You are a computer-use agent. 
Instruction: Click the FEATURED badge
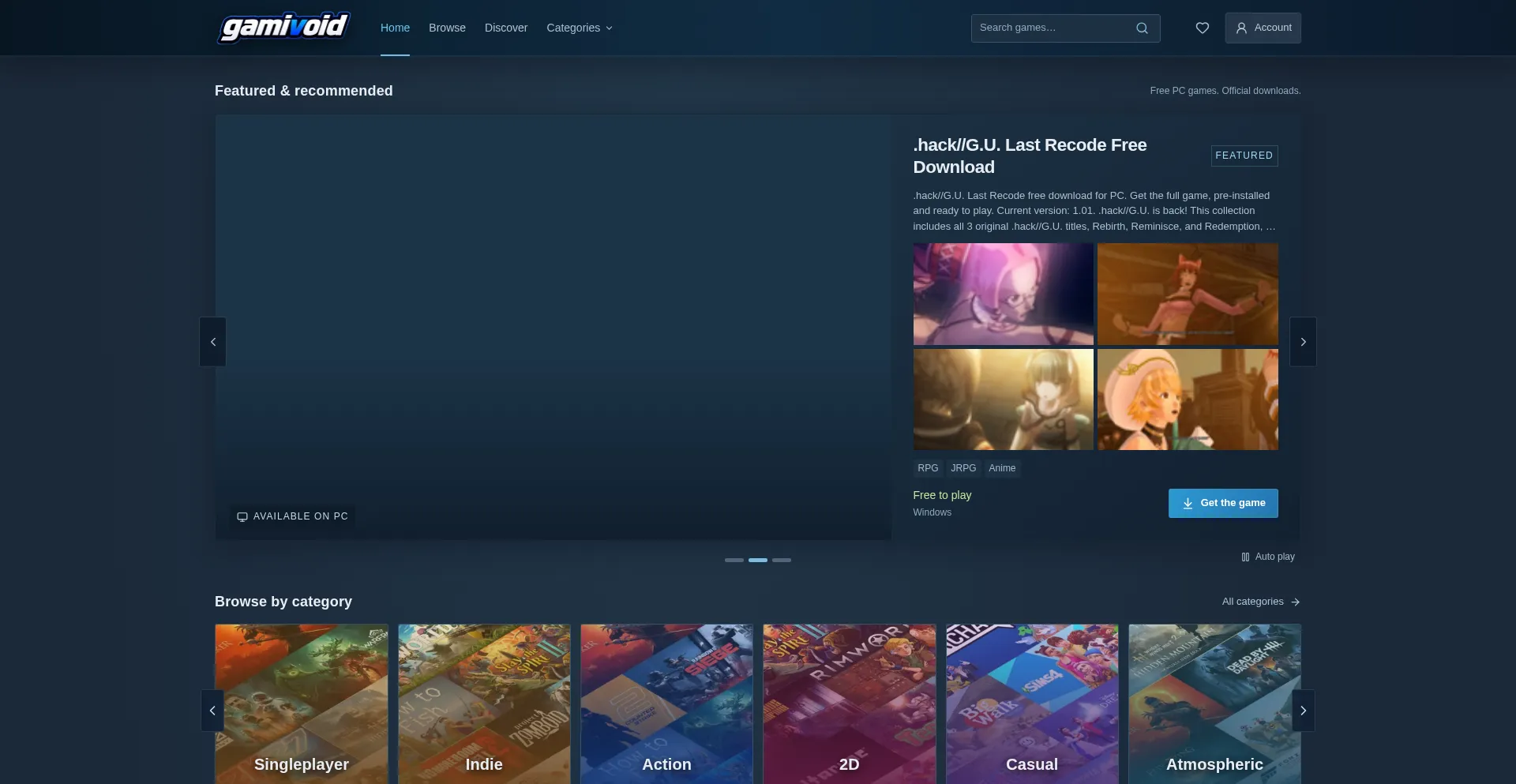1244,156
